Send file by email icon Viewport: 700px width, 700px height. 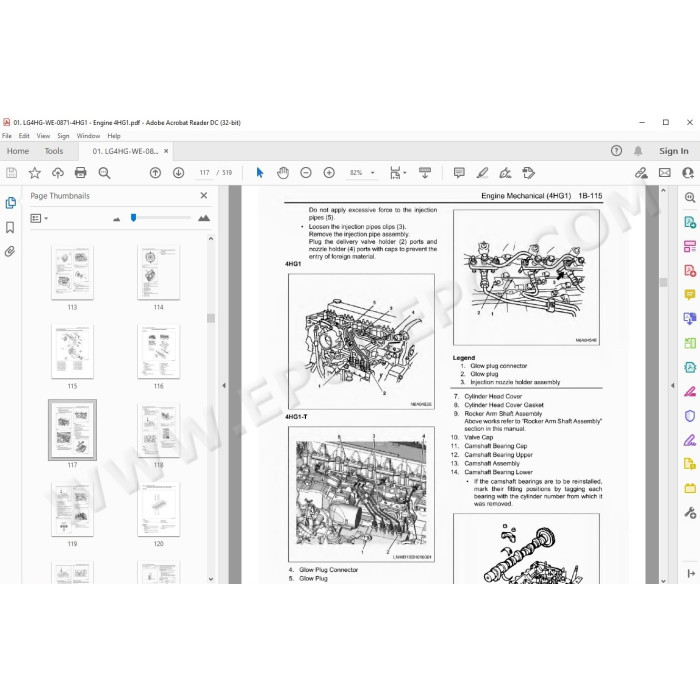(664, 173)
